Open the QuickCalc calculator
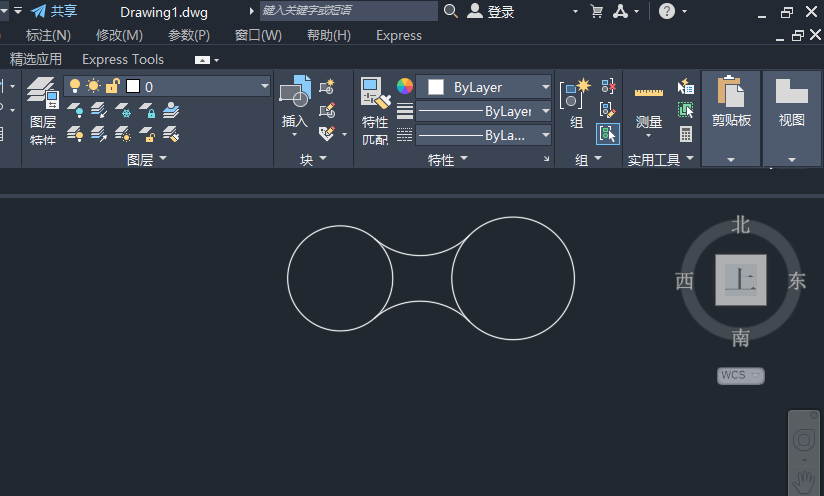This screenshot has height=496, width=824. pyautogui.click(x=686, y=135)
